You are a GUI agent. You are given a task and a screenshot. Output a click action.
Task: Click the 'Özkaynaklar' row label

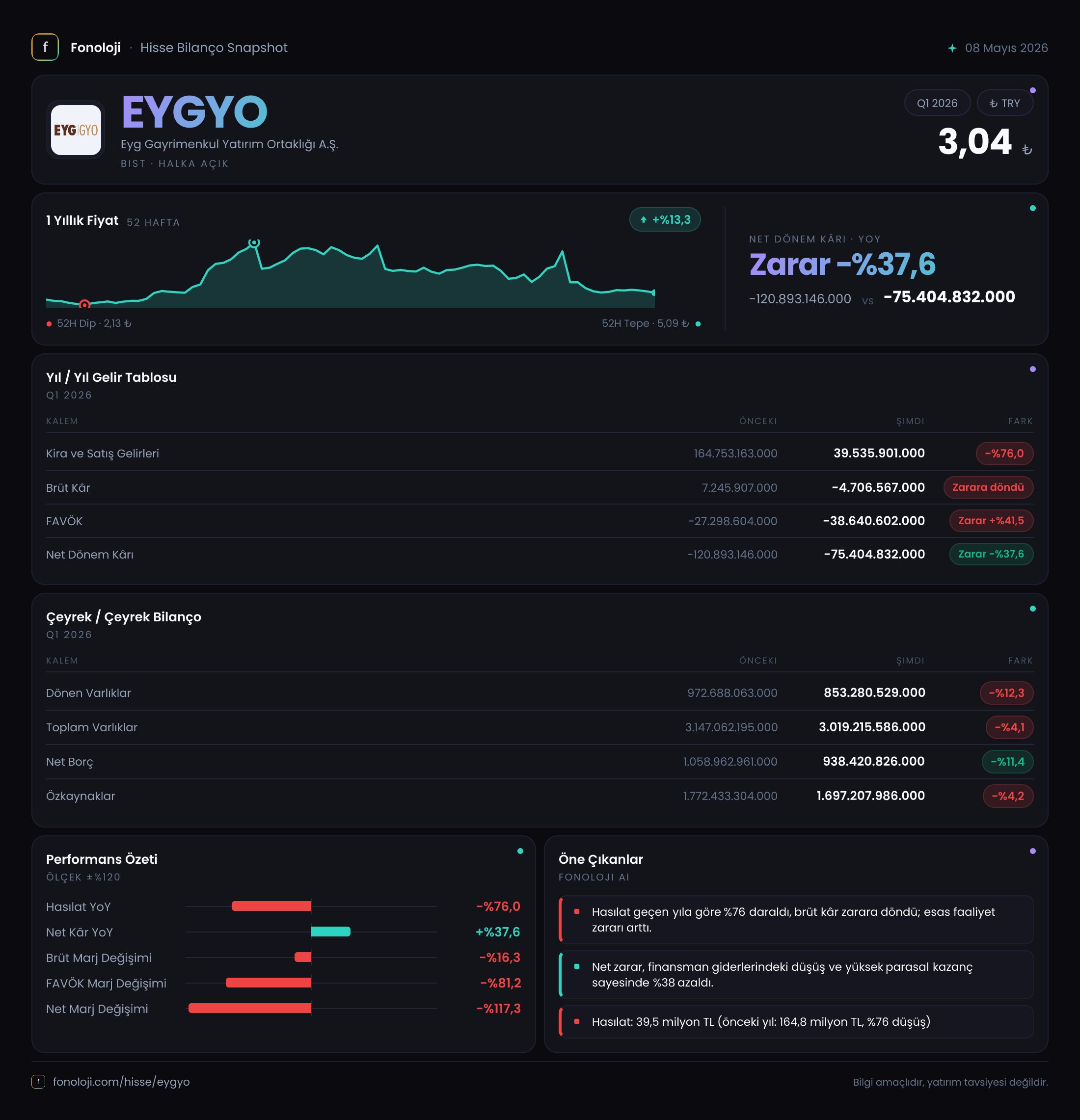click(x=81, y=797)
